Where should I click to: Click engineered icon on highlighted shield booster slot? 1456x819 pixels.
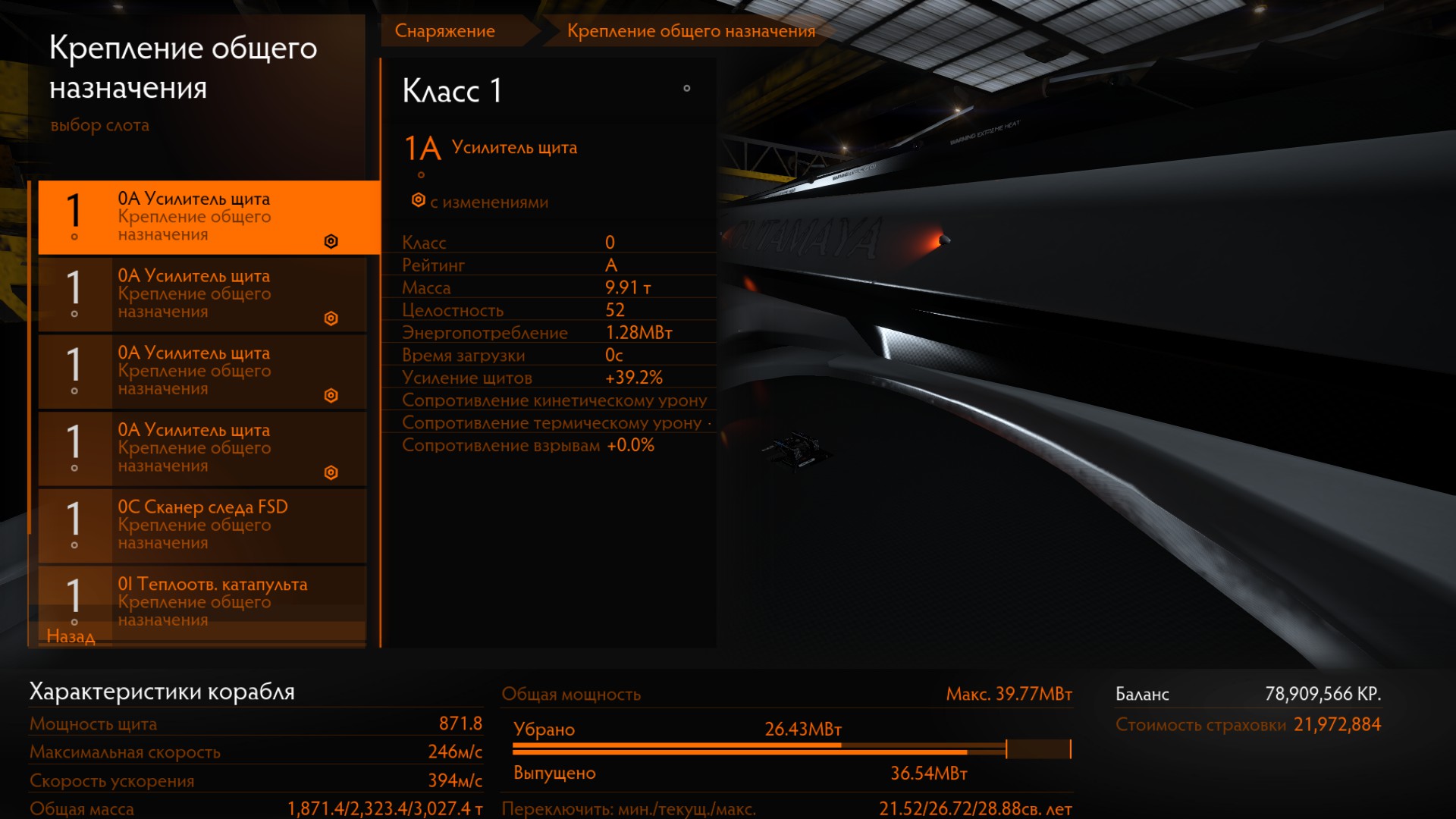click(x=331, y=241)
